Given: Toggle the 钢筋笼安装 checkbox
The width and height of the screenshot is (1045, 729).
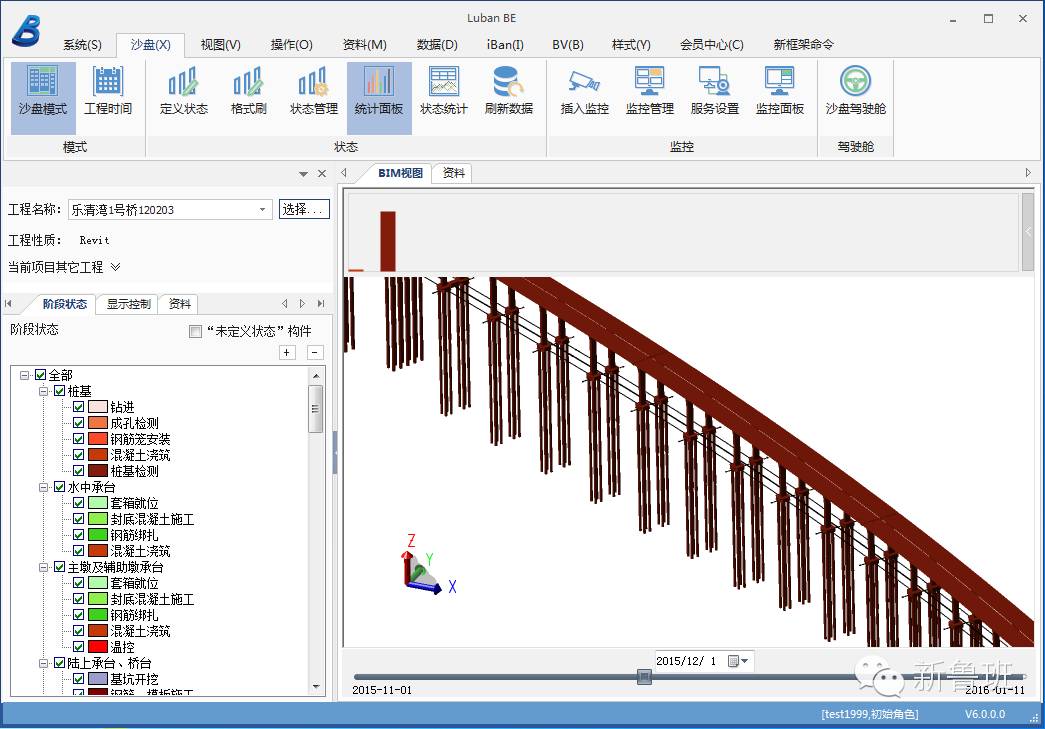Looking at the screenshot, I should [x=78, y=439].
